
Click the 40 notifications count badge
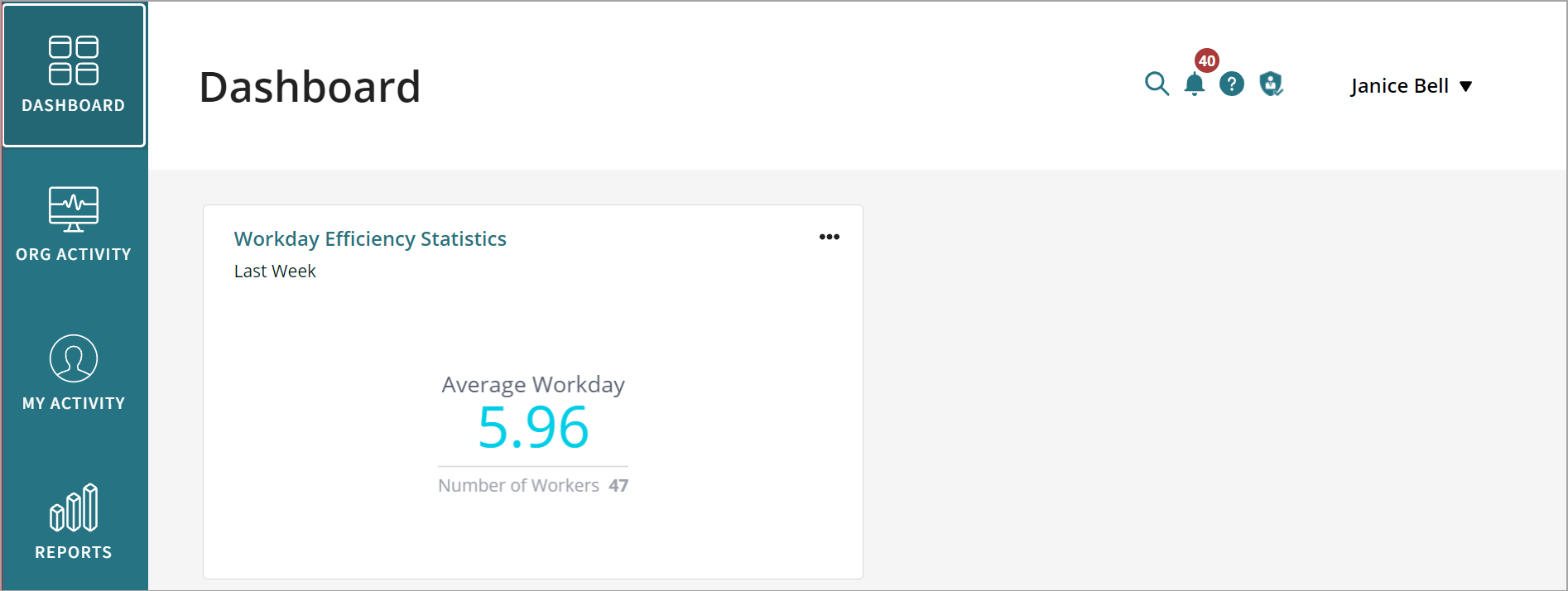pos(1207,60)
